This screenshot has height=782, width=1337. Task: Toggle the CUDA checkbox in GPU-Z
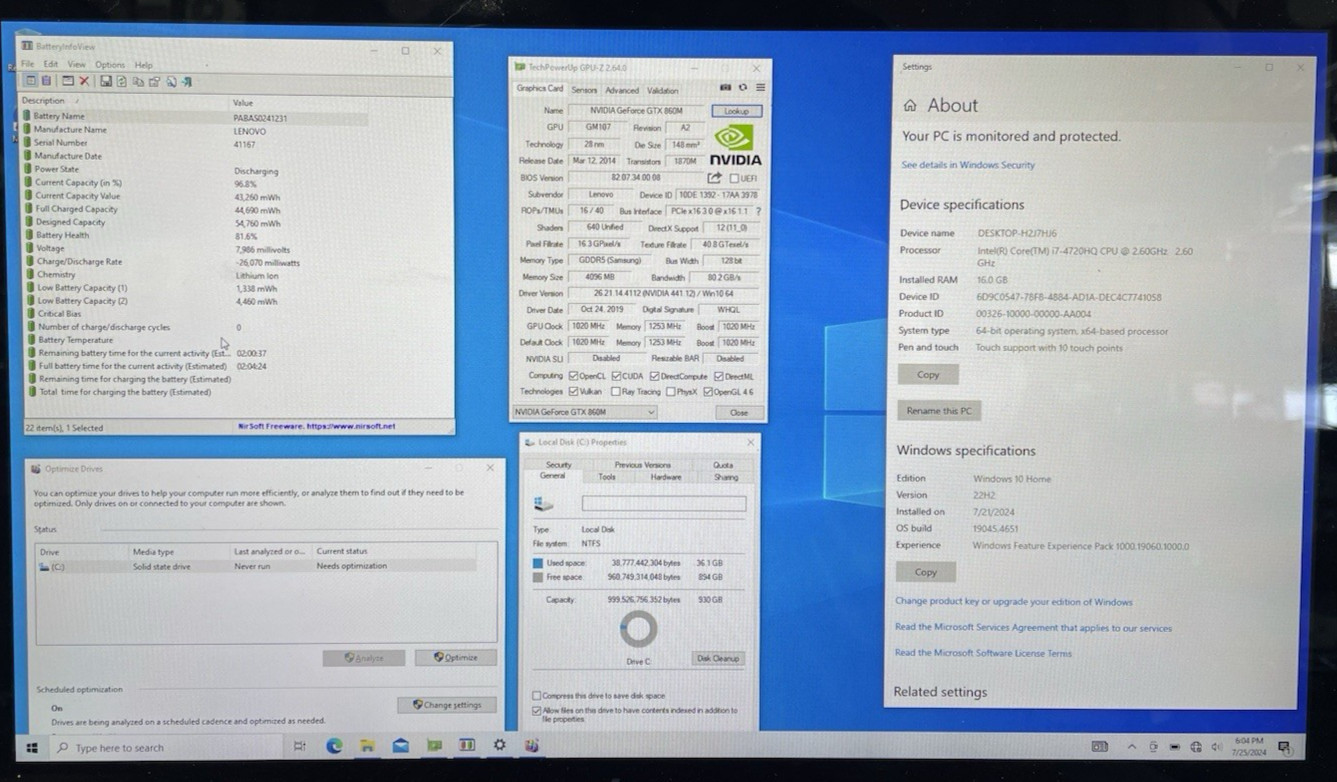click(618, 376)
